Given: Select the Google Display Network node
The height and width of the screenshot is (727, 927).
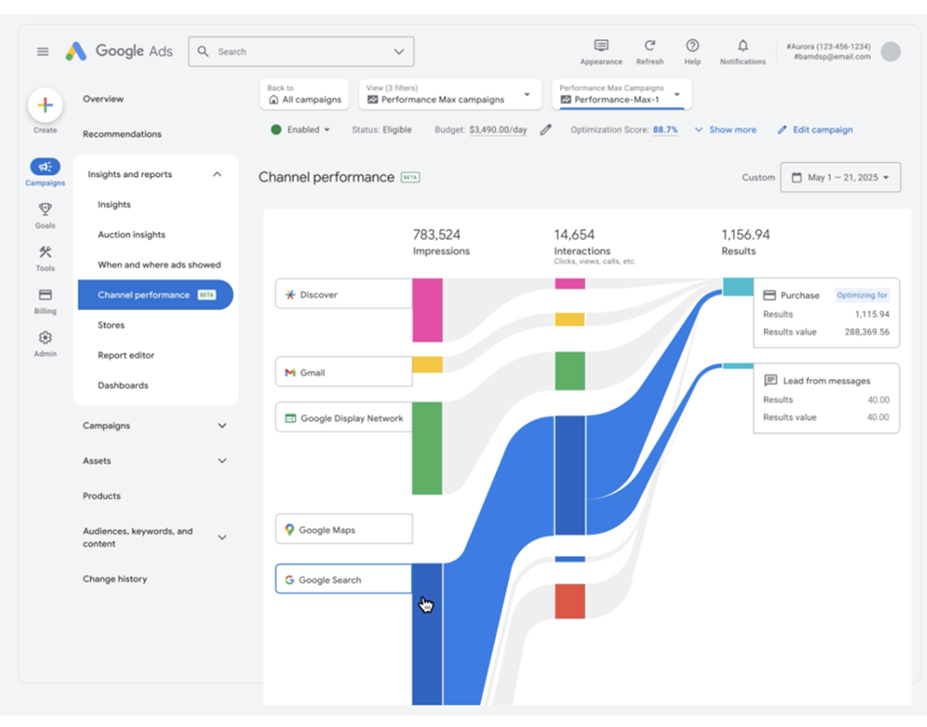Looking at the screenshot, I should [x=343, y=417].
